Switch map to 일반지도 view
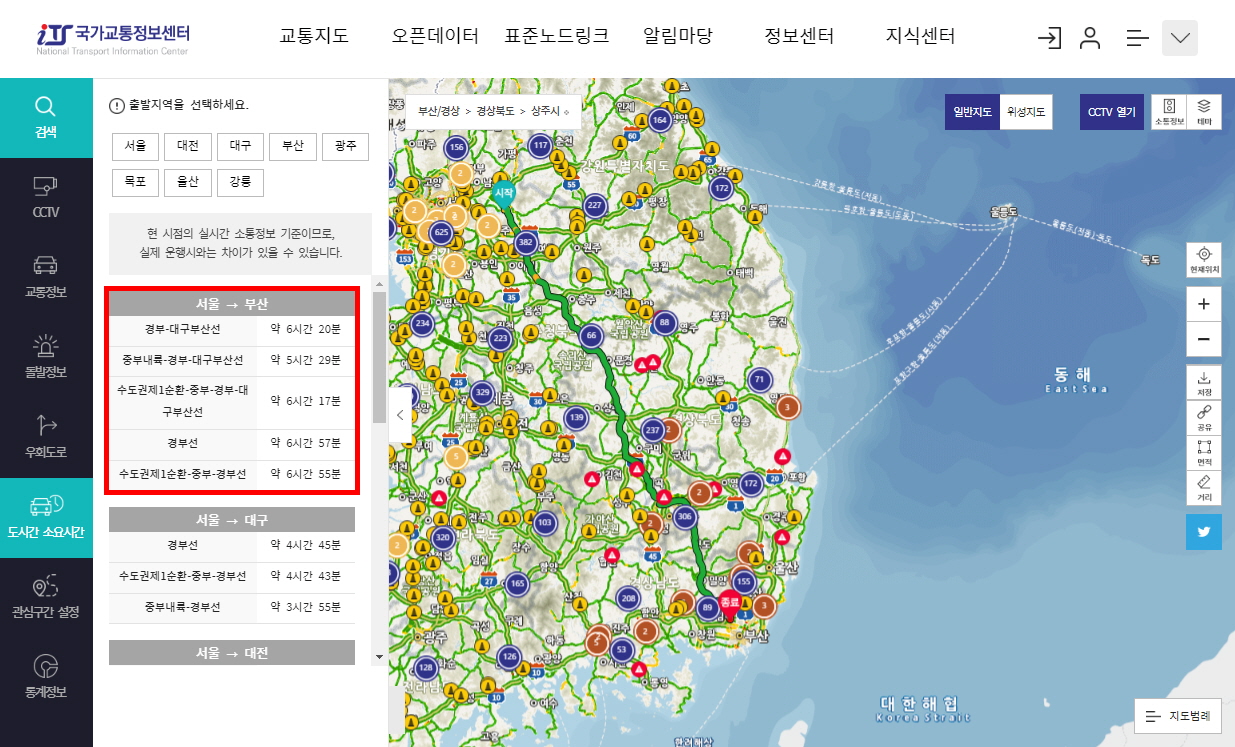The height and width of the screenshot is (747, 1235). pyautogui.click(x=972, y=112)
